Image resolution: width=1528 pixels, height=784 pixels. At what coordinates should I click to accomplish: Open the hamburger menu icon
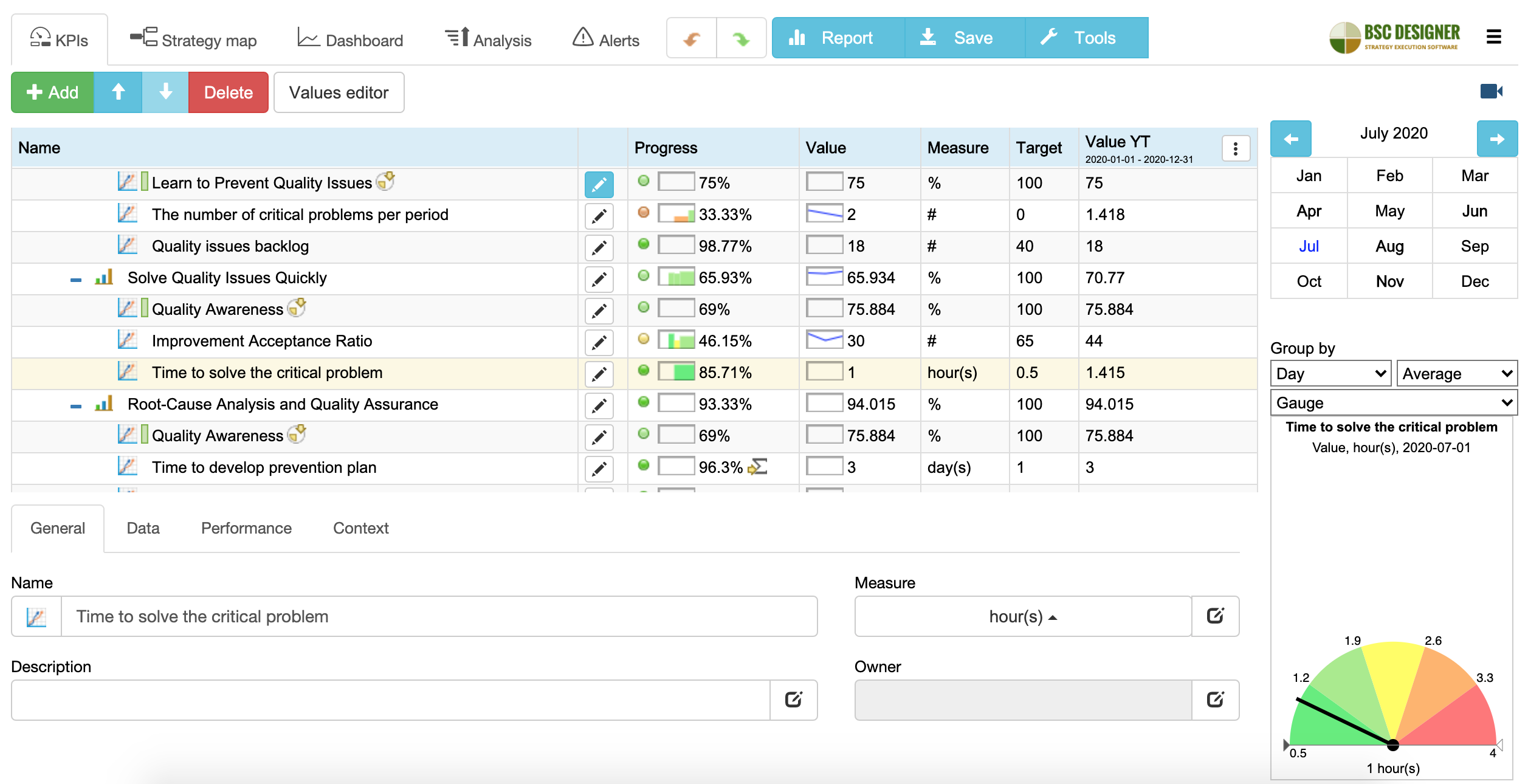point(1494,38)
